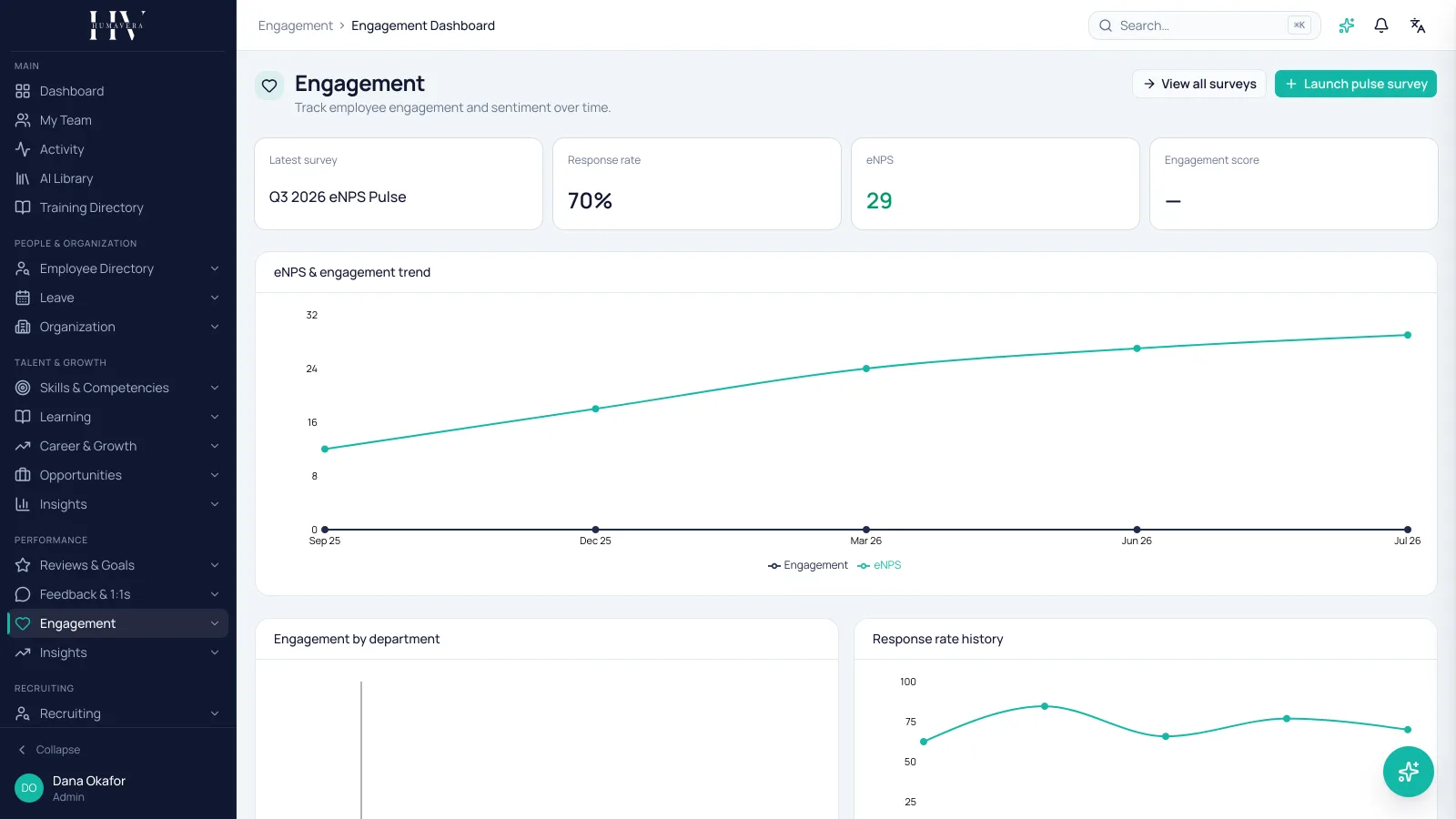
Task: Click the Organization building icon
Action: click(23, 327)
